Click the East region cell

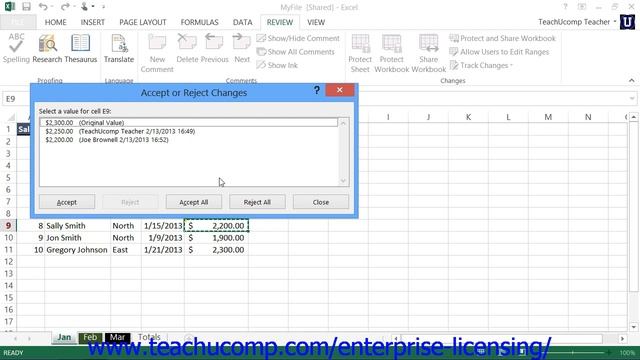126,250
